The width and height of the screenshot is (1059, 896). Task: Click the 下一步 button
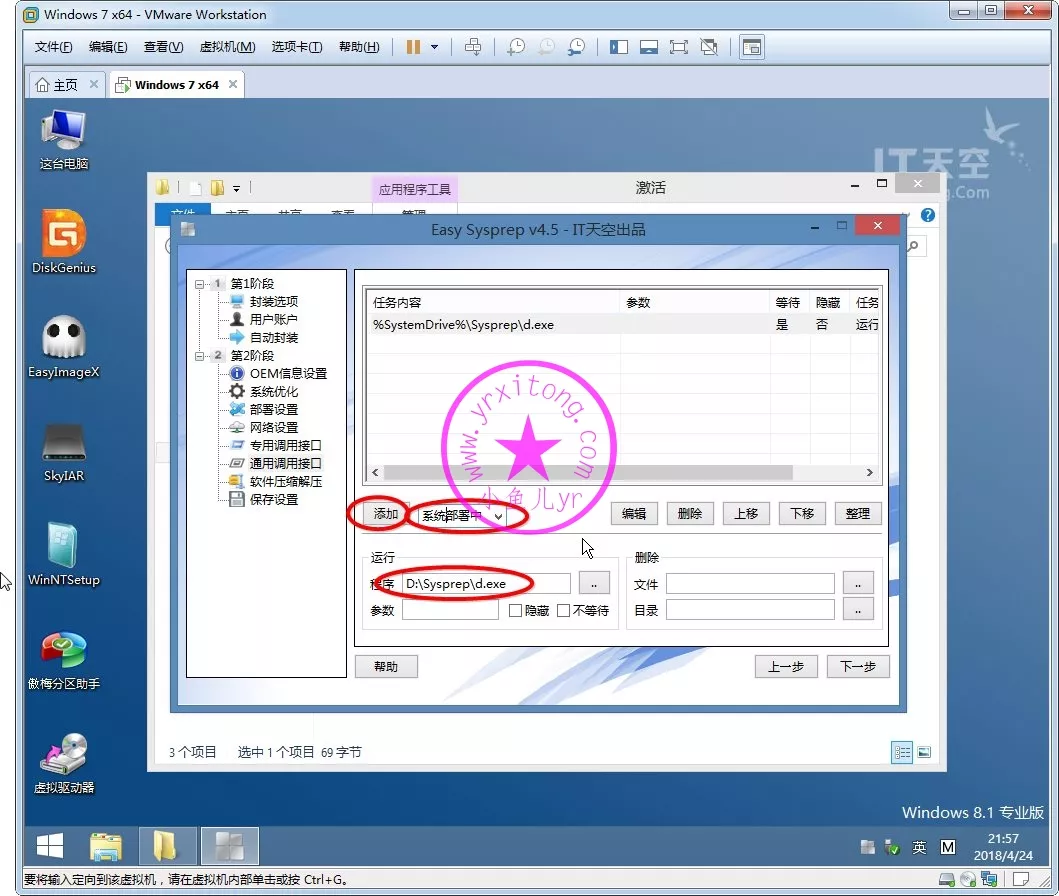point(857,667)
